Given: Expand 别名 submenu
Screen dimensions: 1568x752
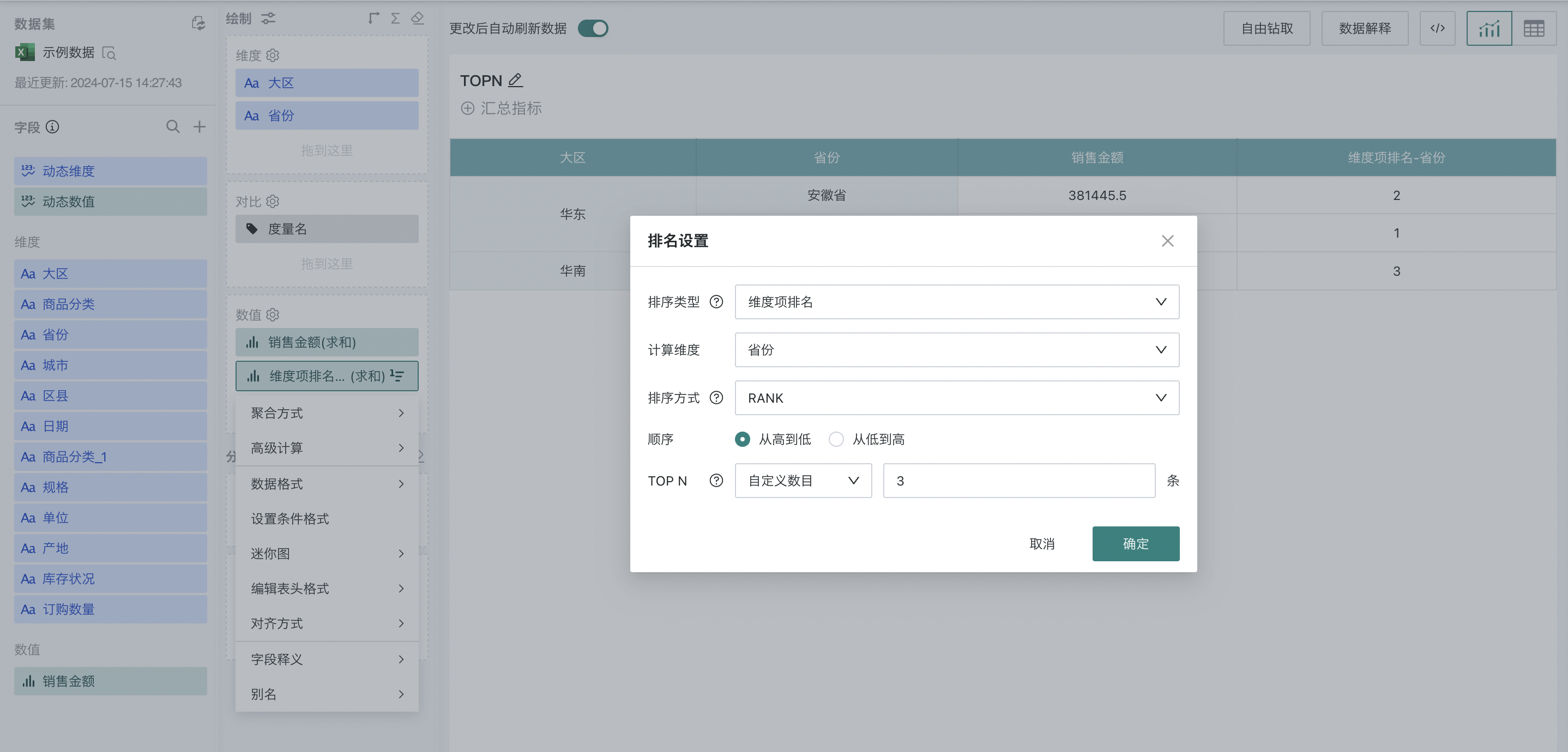Looking at the screenshot, I should [327, 694].
